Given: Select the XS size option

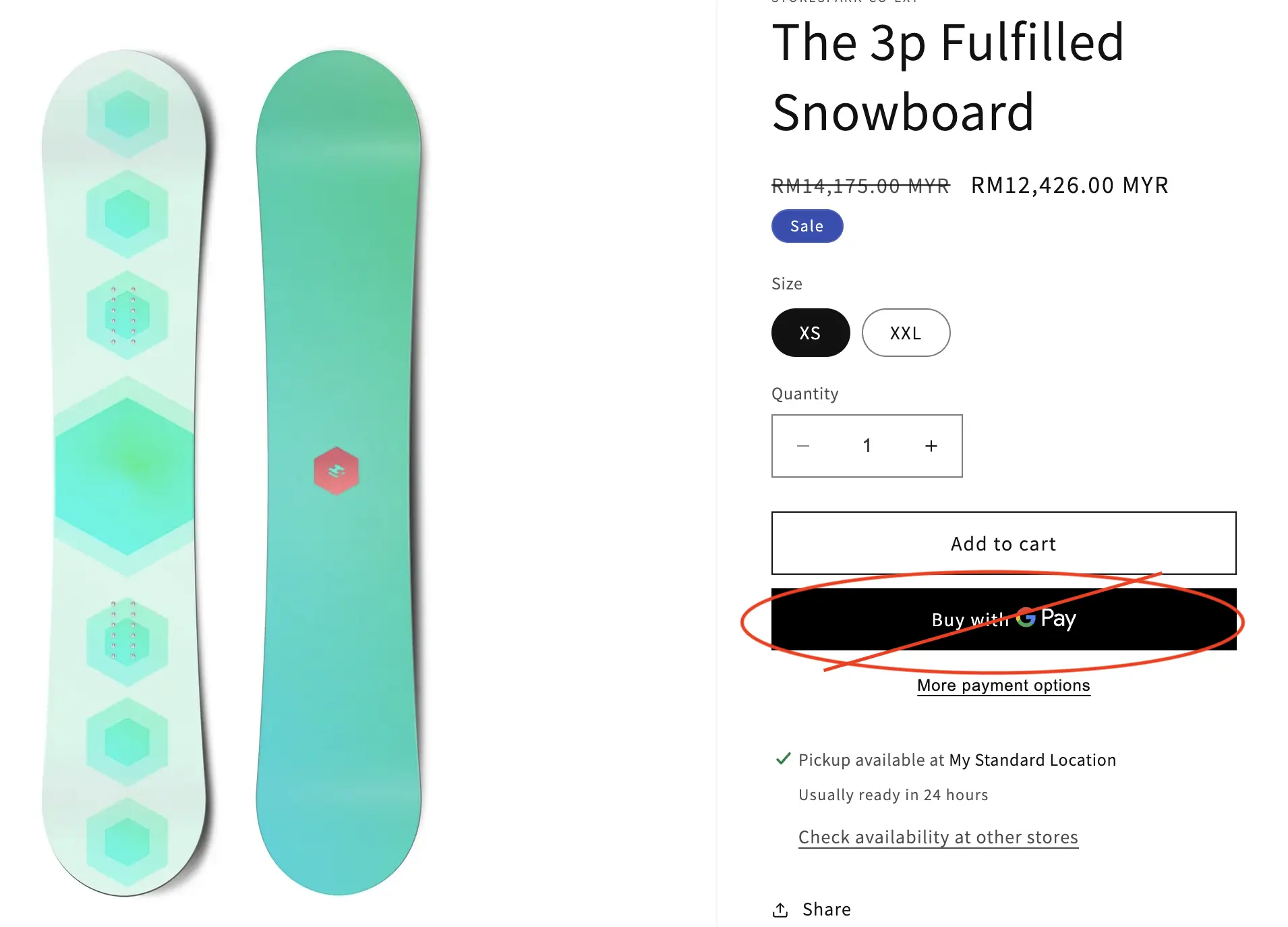Looking at the screenshot, I should [810, 332].
